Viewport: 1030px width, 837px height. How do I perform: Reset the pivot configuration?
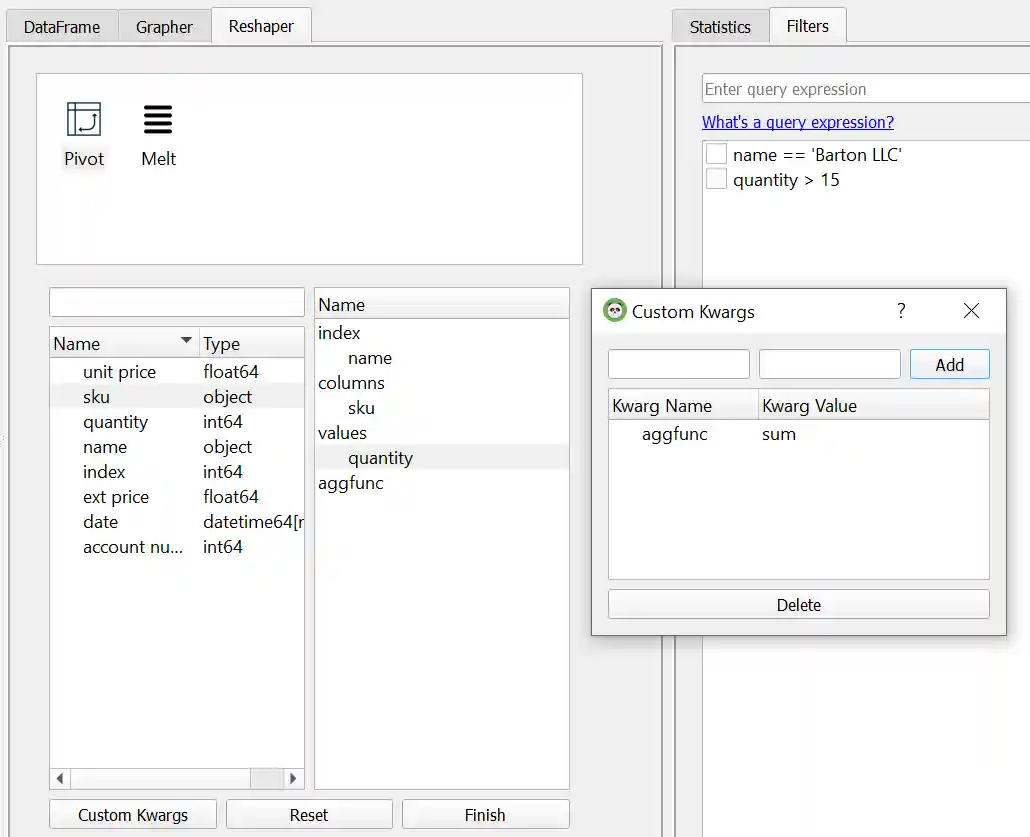309,814
